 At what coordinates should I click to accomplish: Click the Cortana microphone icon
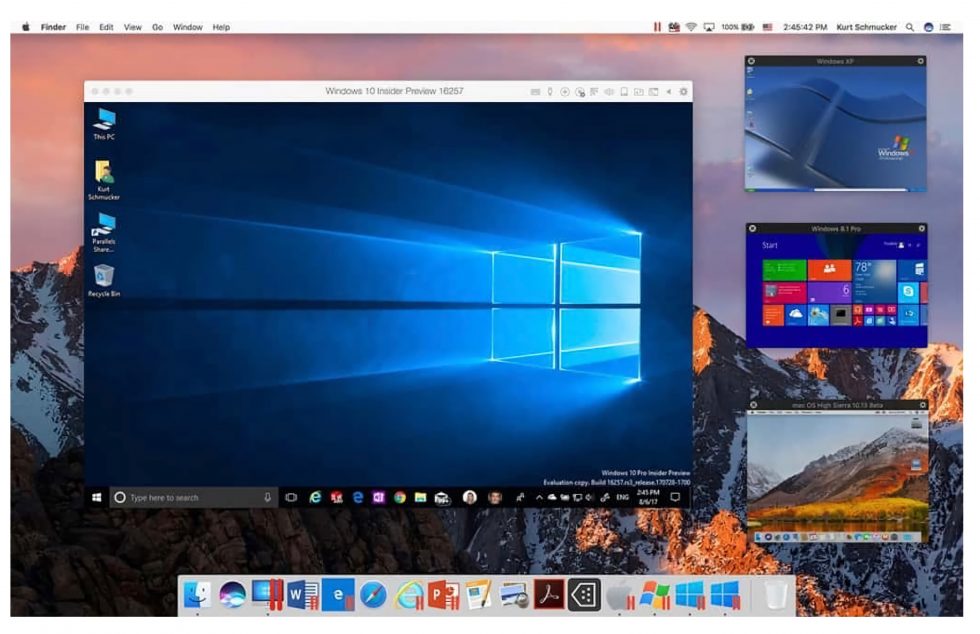[x=268, y=498]
